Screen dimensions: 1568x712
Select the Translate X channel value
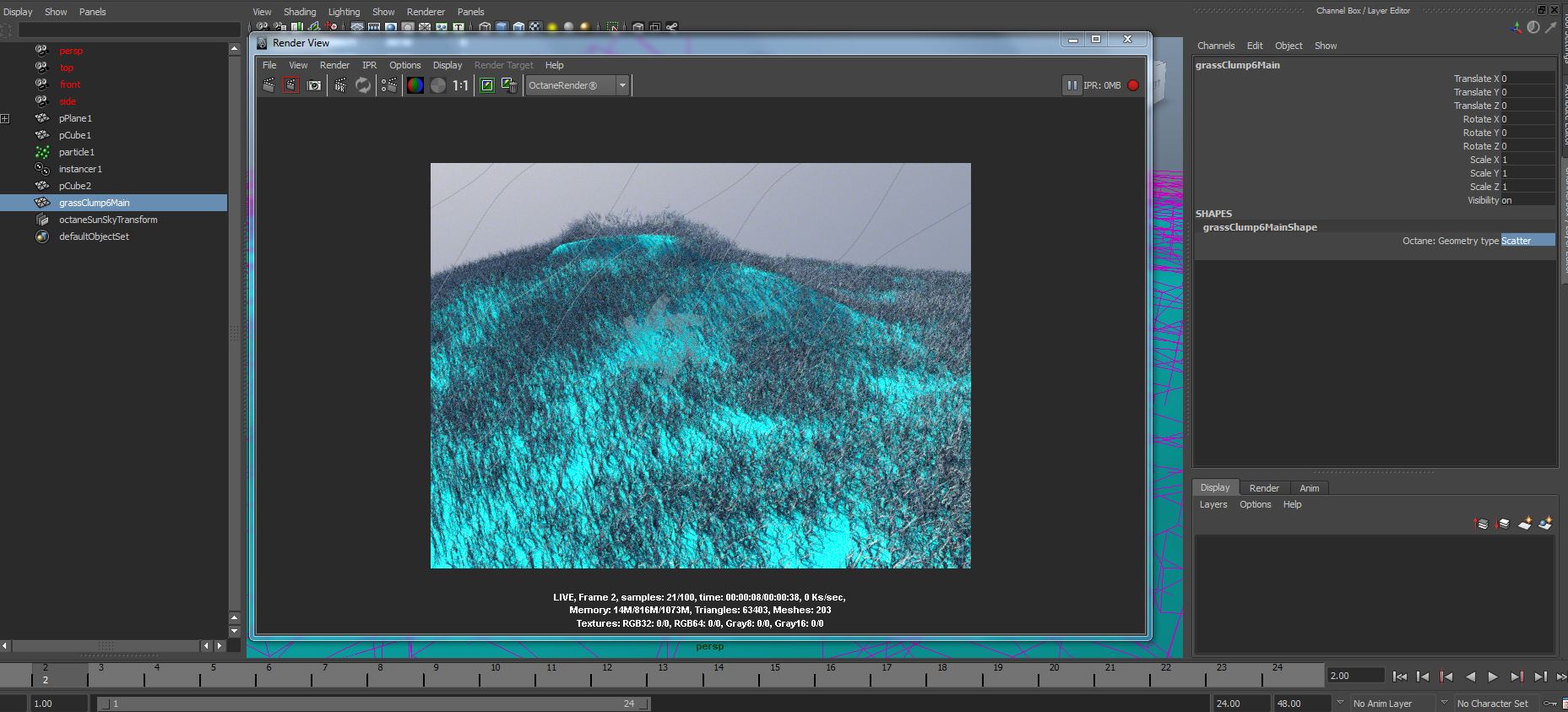pyautogui.click(x=1527, y=79)
